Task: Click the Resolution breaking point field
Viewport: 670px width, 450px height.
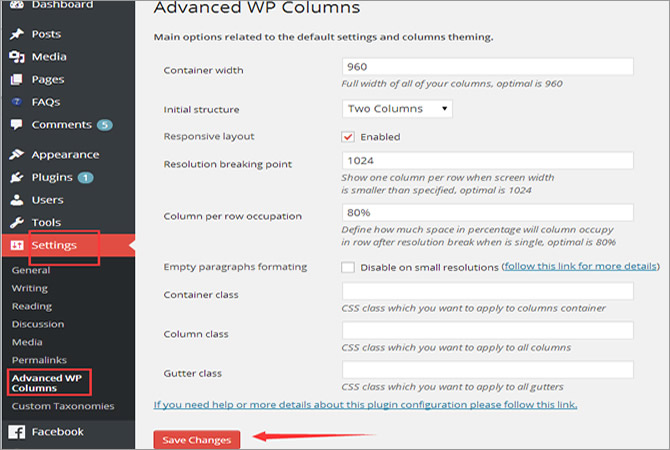Action: [488, 161]
